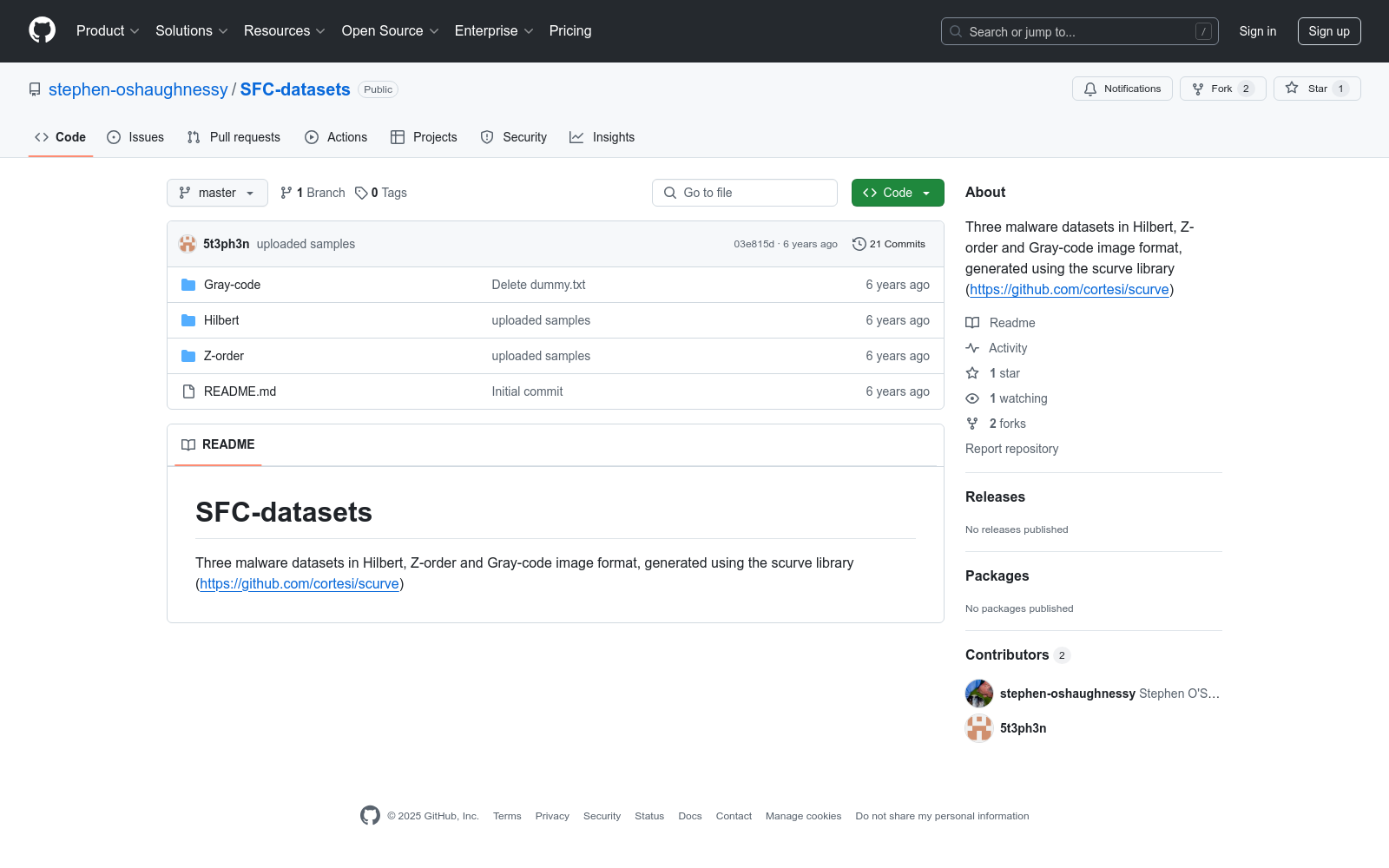Click the Sign up button
Screen dimensions: 1389x868
pyautogui.click(x=1329, y=31)
